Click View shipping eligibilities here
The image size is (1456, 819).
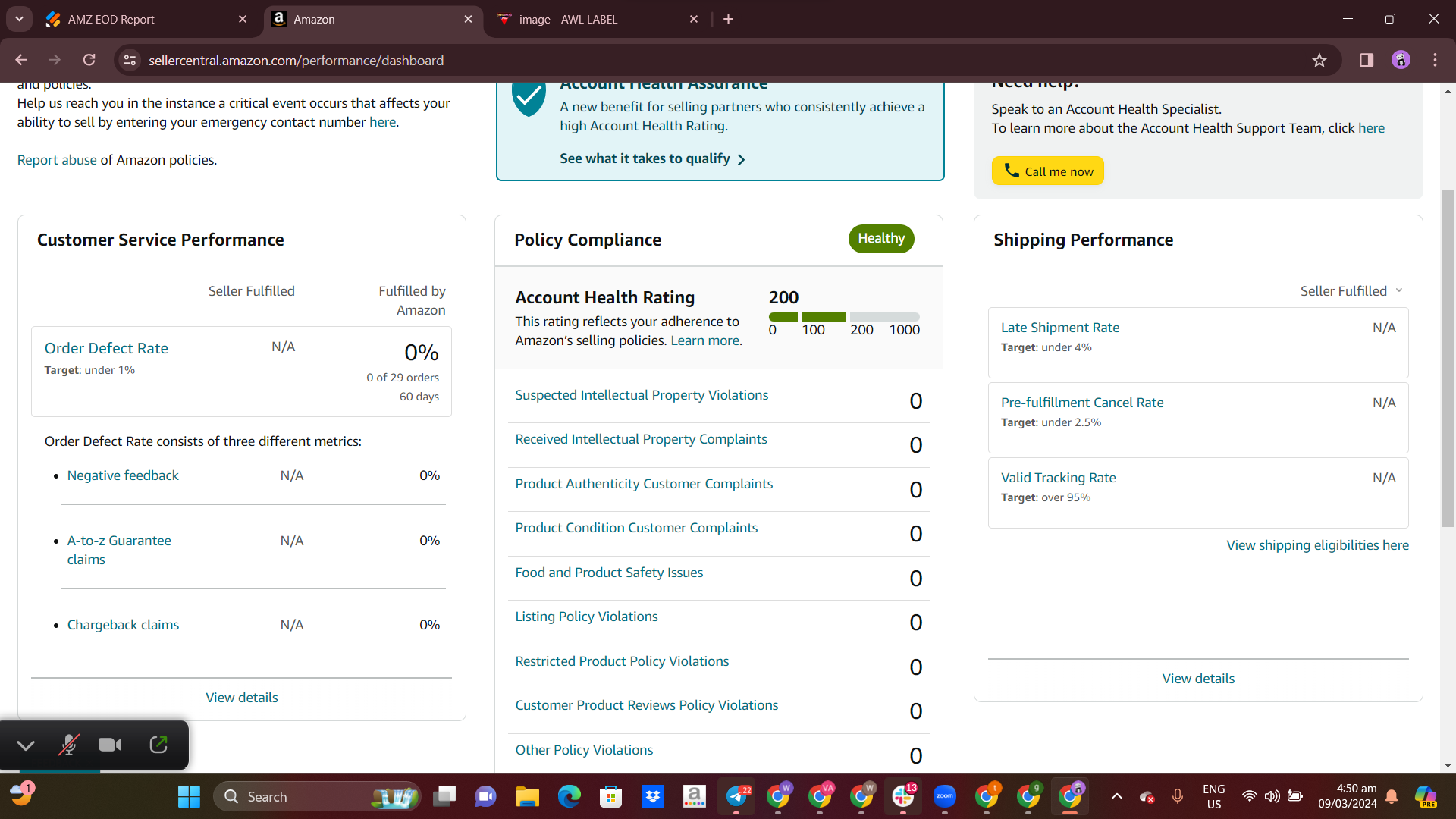pyautogui.click(x=1318, y=545)
